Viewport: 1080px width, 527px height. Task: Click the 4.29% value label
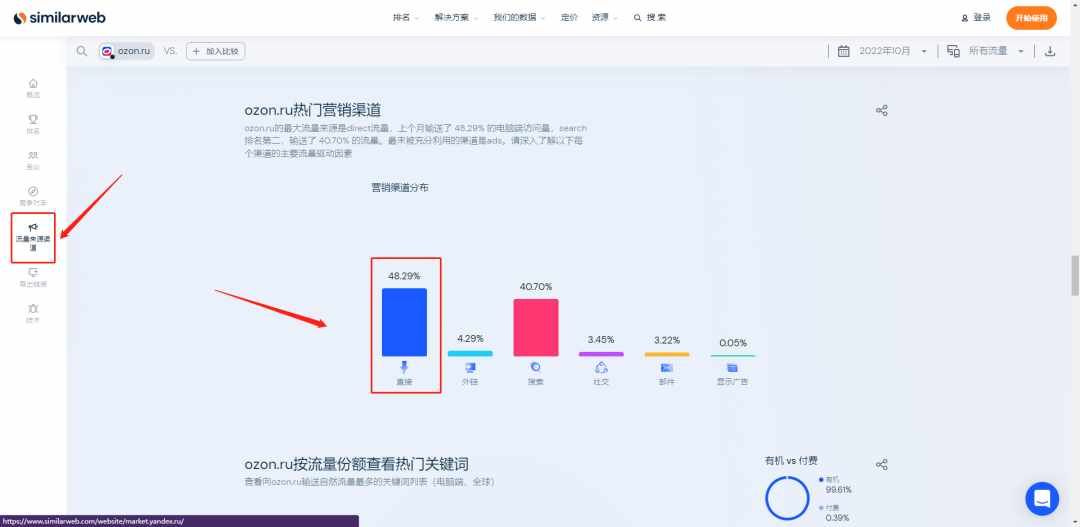pos(470,338)
